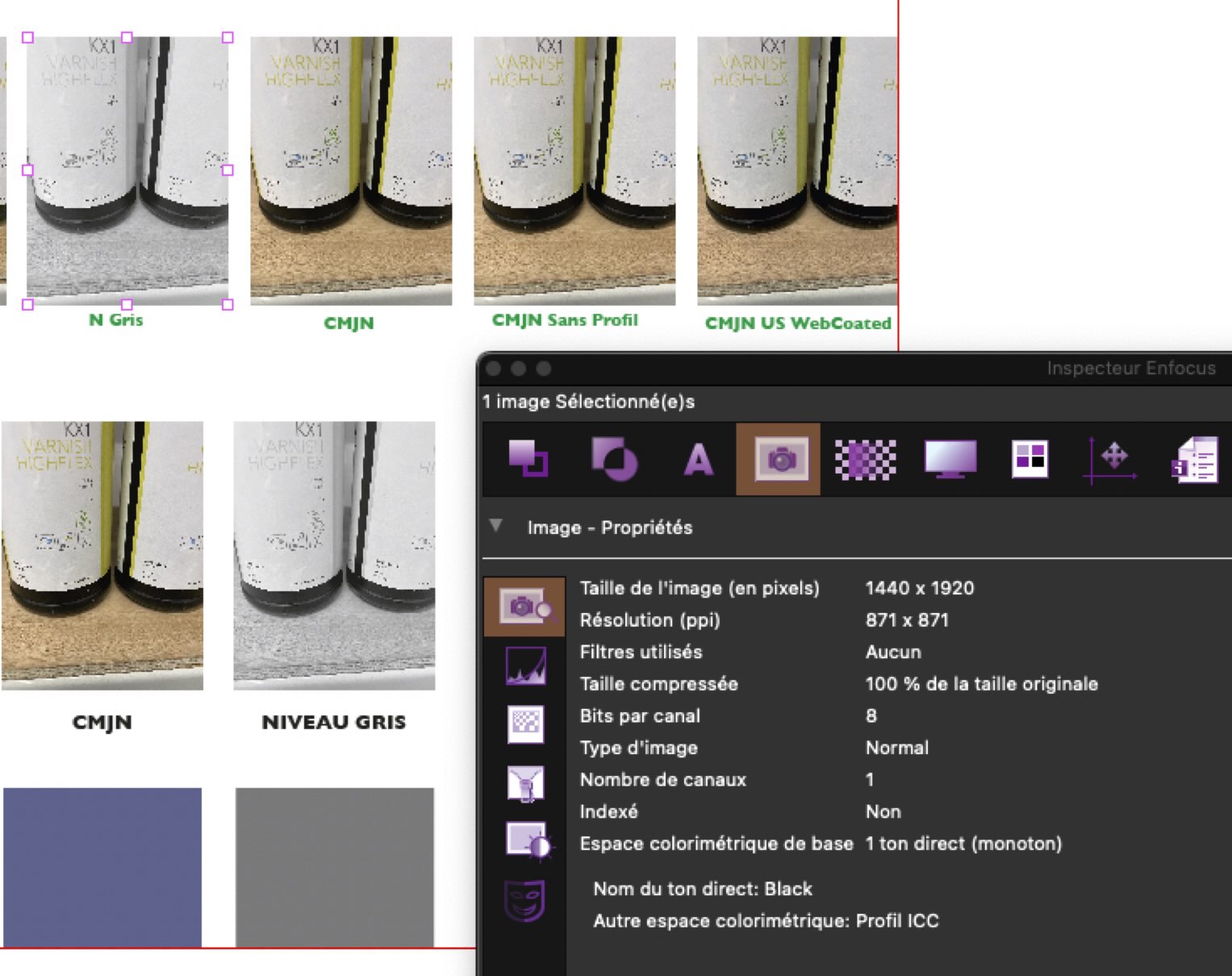Click the Bits par canal label

[640, 716]
